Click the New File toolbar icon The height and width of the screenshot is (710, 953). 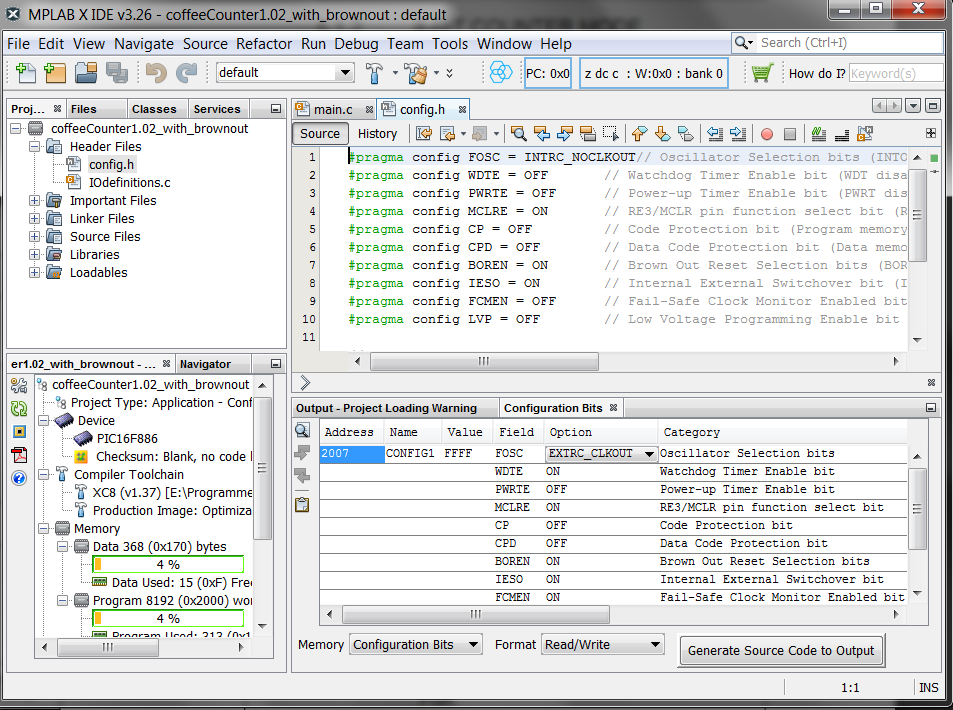tap(26, 73)
